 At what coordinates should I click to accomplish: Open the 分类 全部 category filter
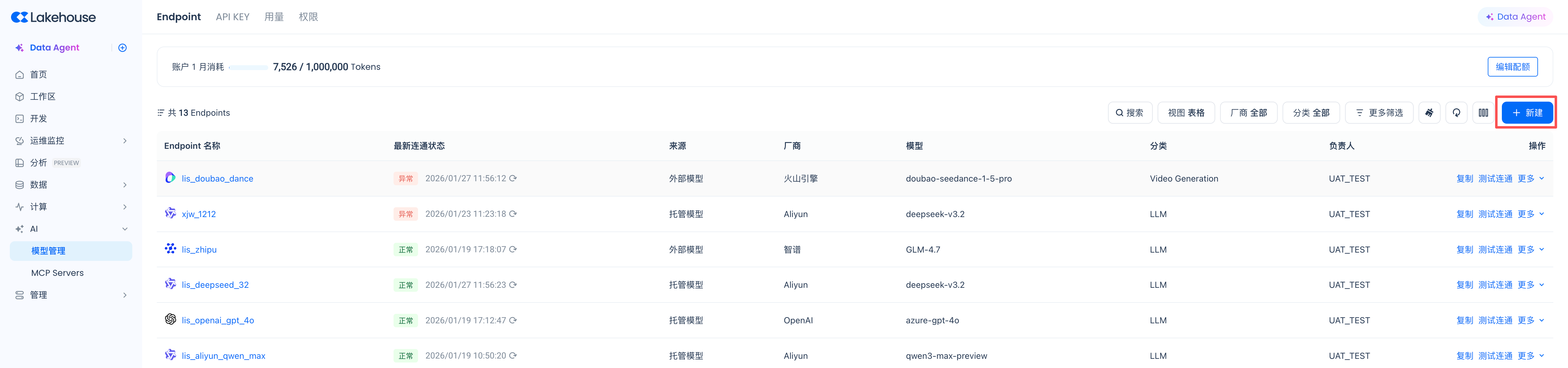click(x=1310, y=113)
